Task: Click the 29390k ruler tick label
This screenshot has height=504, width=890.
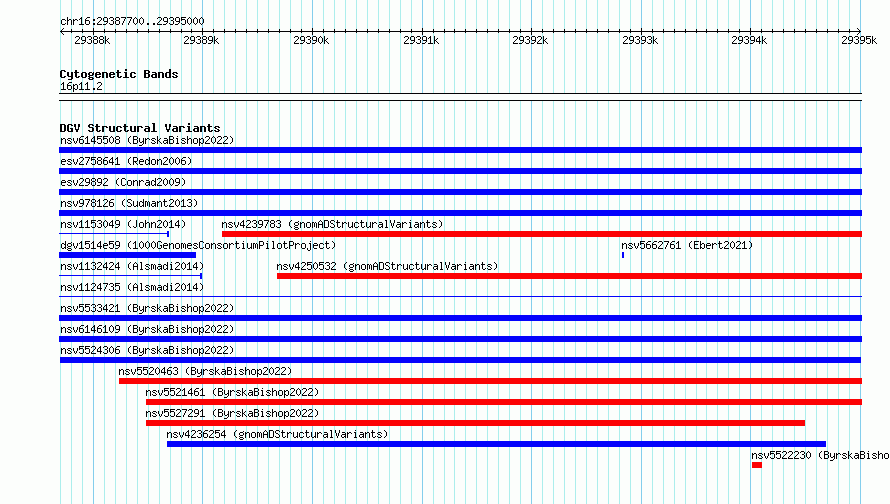Action: point(311,40)
